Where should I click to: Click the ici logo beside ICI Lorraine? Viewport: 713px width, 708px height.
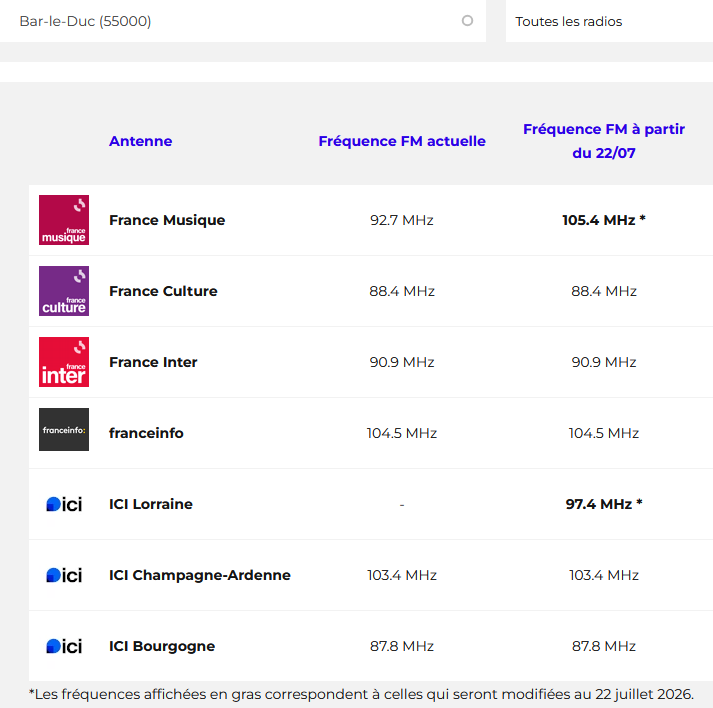coord(64,504)
